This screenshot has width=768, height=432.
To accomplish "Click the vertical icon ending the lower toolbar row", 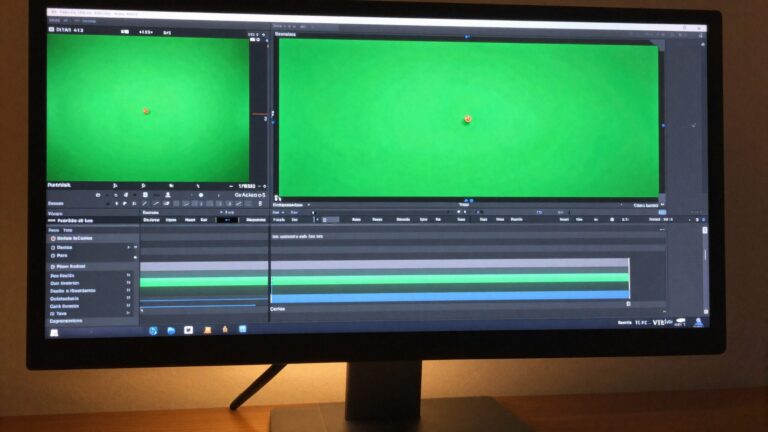I will (x=260, y=203).
